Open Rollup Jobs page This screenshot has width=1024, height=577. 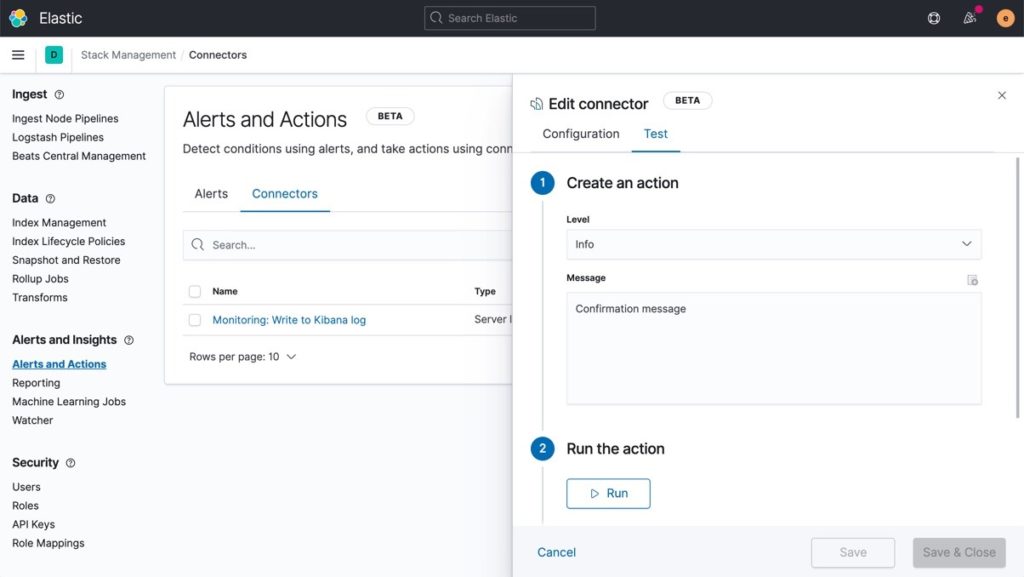click(40, 279)
